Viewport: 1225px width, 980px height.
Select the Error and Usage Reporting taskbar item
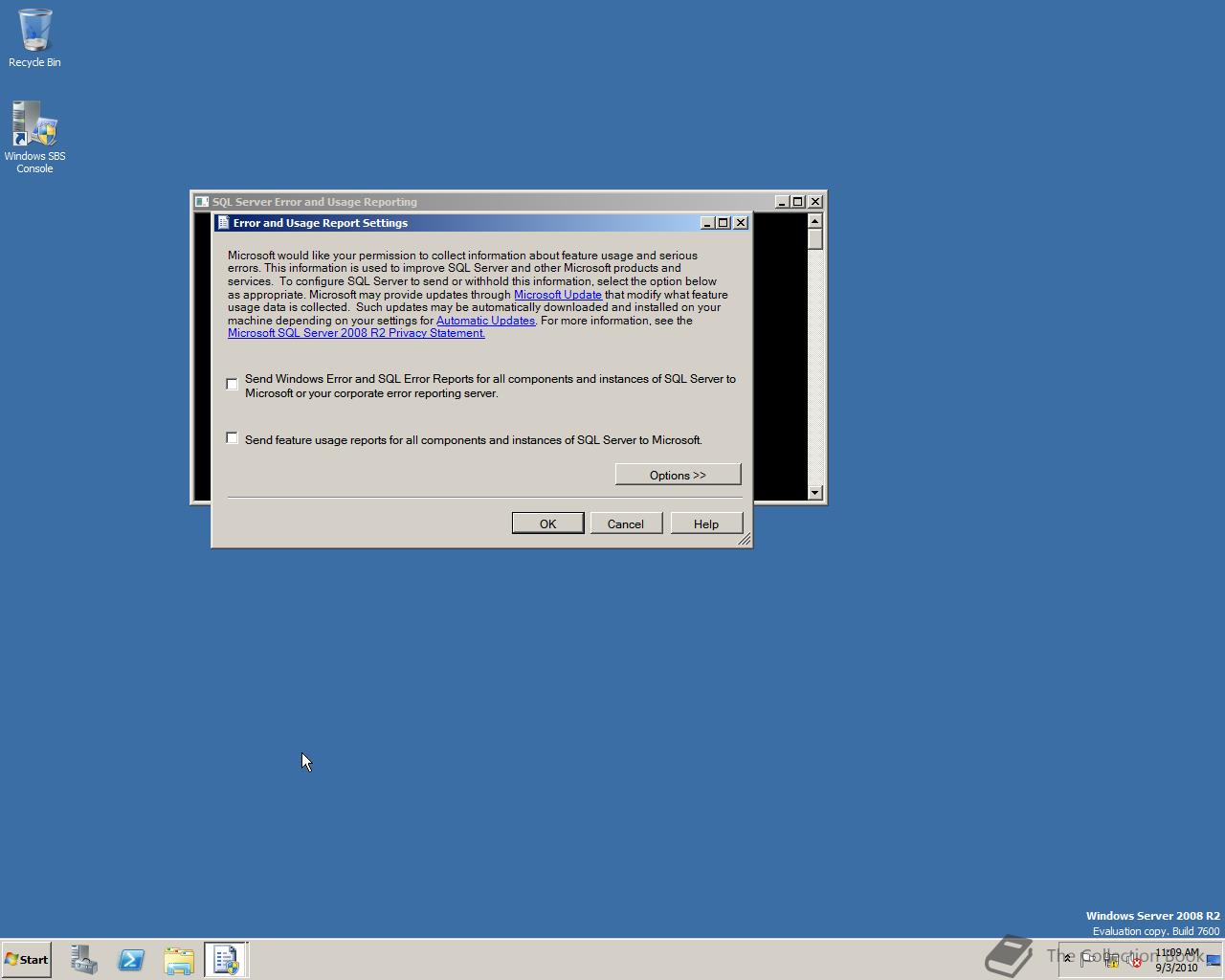226,960
